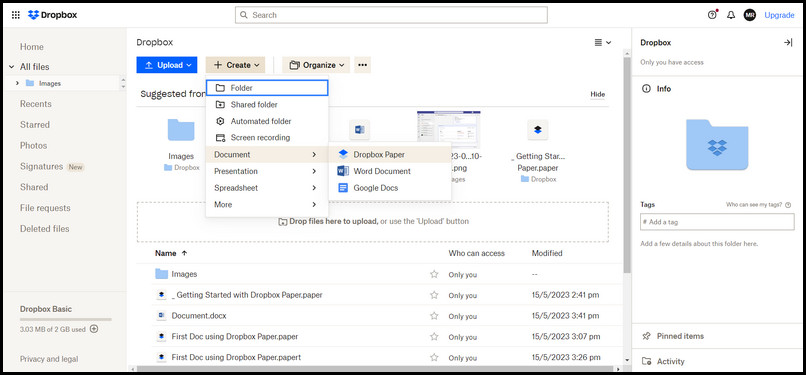
Task: Collapse the All files section chevron
Action: [x=11, y=67]
